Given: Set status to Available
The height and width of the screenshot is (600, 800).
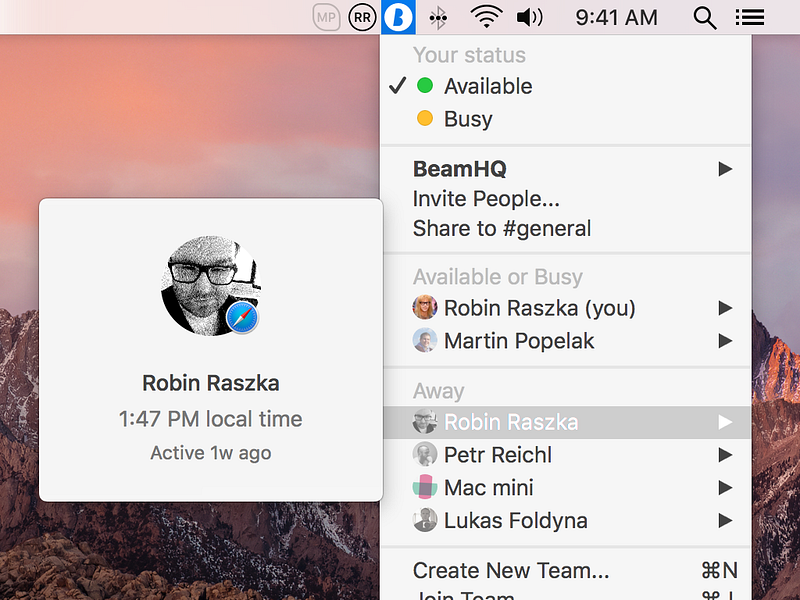Looking at the screenshot, I should [566, 86].
